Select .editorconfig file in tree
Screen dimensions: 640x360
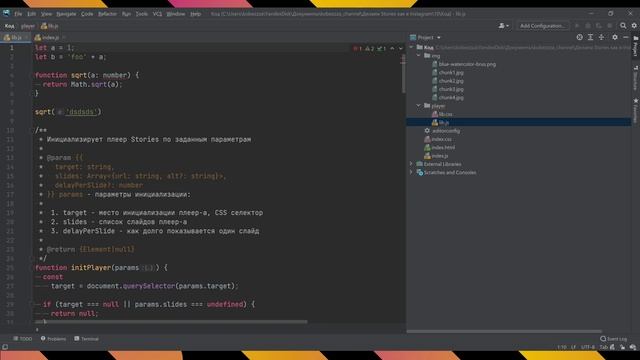(x=442, y=131)
